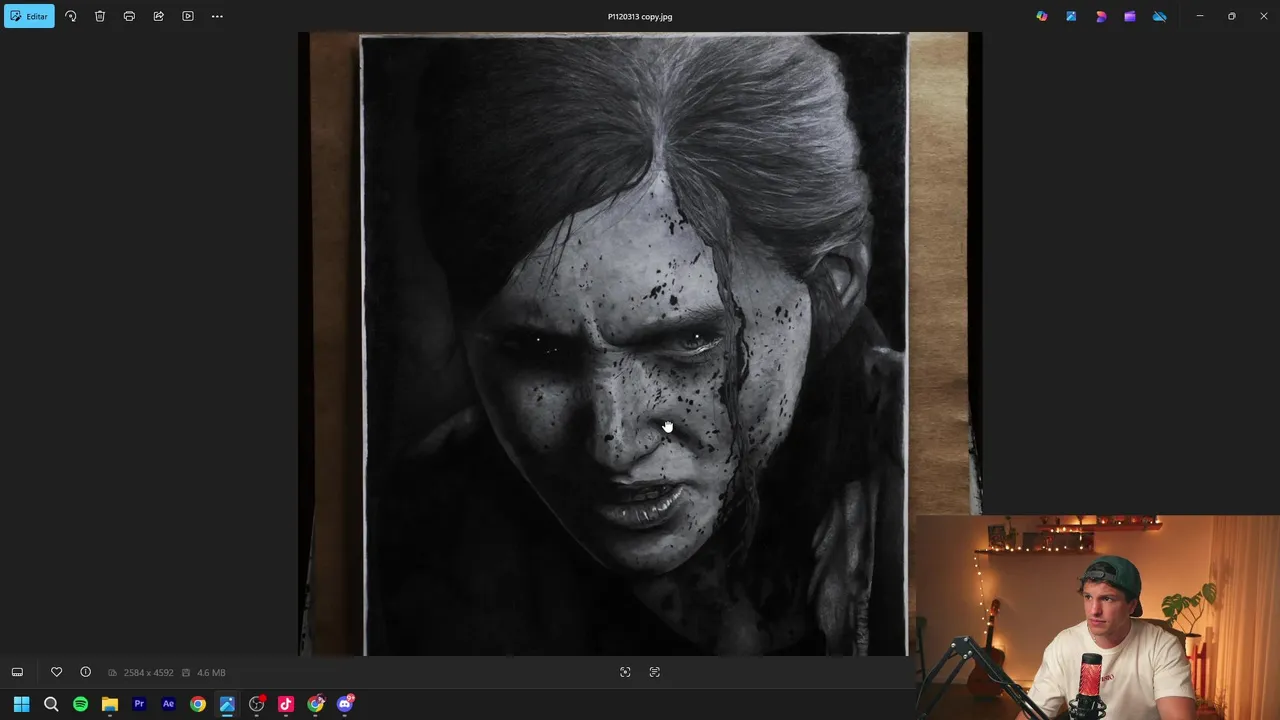1280x720 pixels.
Task: Click the scan text icon in bottom bar
Action: tap(654, 672)
